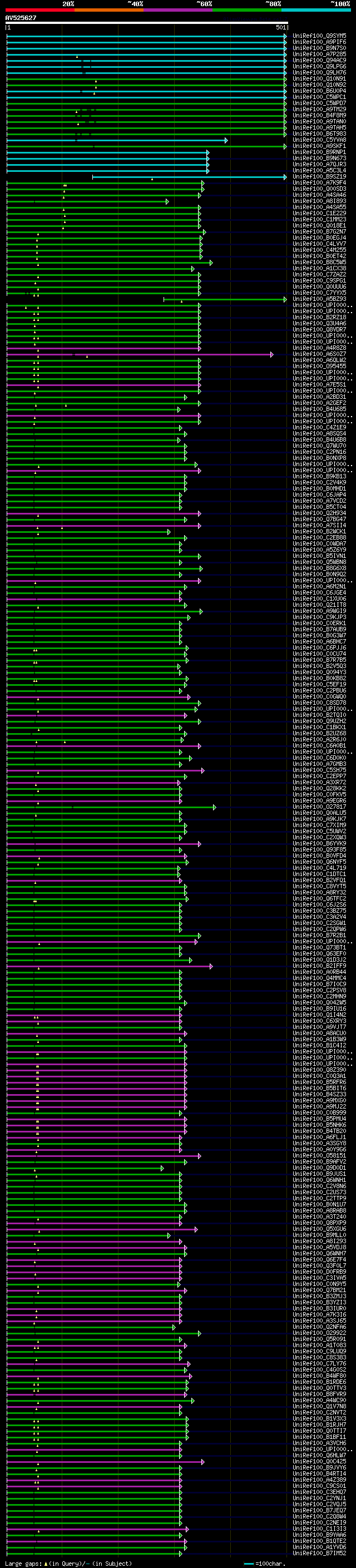Viewport: 356px width, 1568px height.
Task: Select hit label UniRef100_A9TM29
Action: (319, 109)
